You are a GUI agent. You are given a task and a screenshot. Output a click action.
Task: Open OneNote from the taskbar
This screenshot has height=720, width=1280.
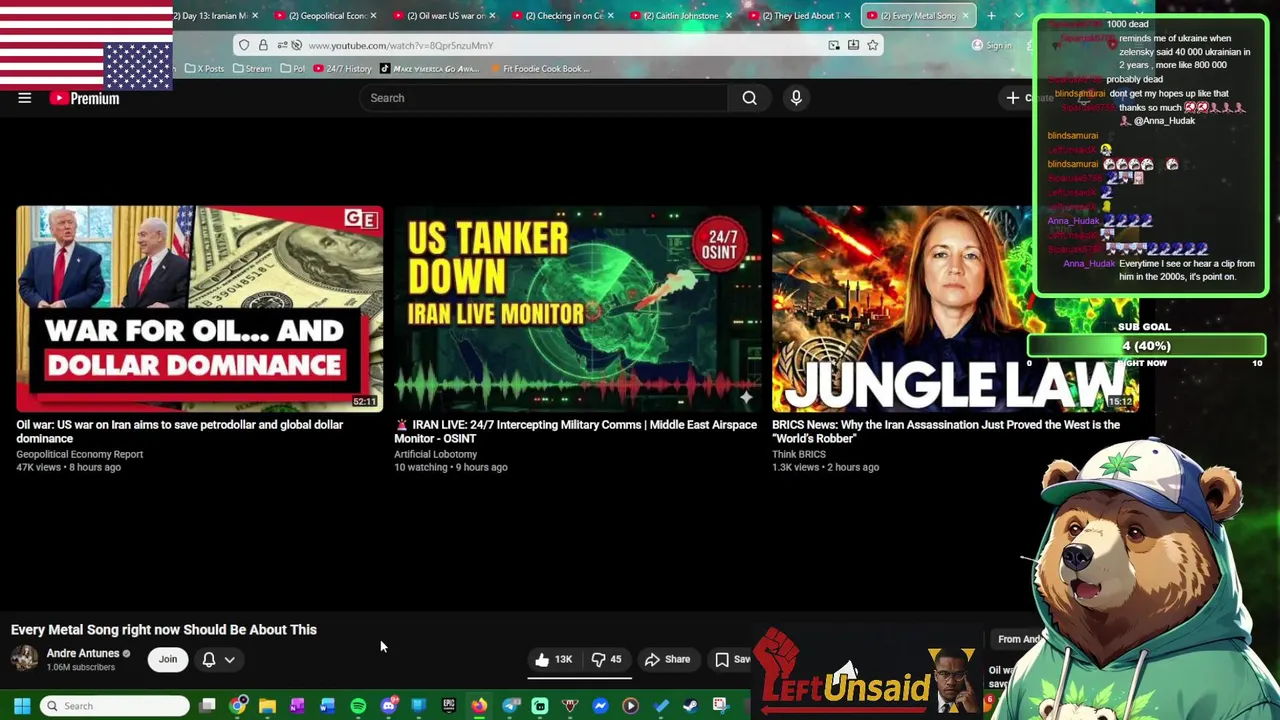click(297, 706)
